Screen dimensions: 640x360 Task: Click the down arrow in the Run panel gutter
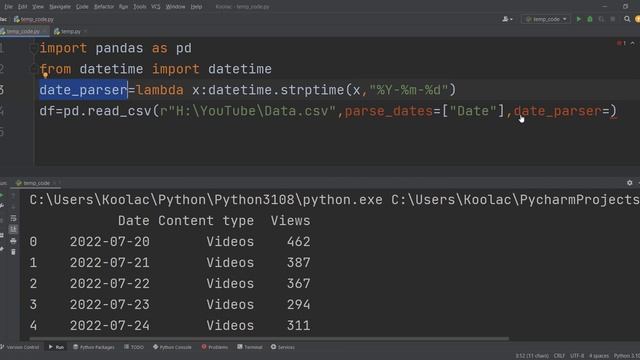[13, 207]
